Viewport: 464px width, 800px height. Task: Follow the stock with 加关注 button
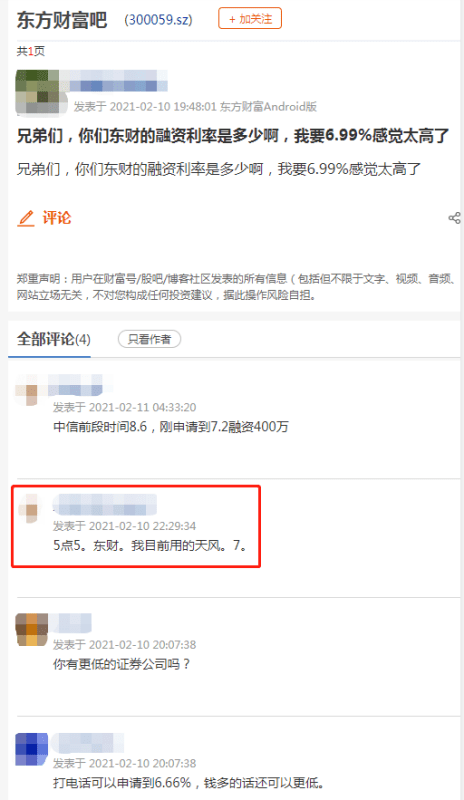(x=250, y=19)
